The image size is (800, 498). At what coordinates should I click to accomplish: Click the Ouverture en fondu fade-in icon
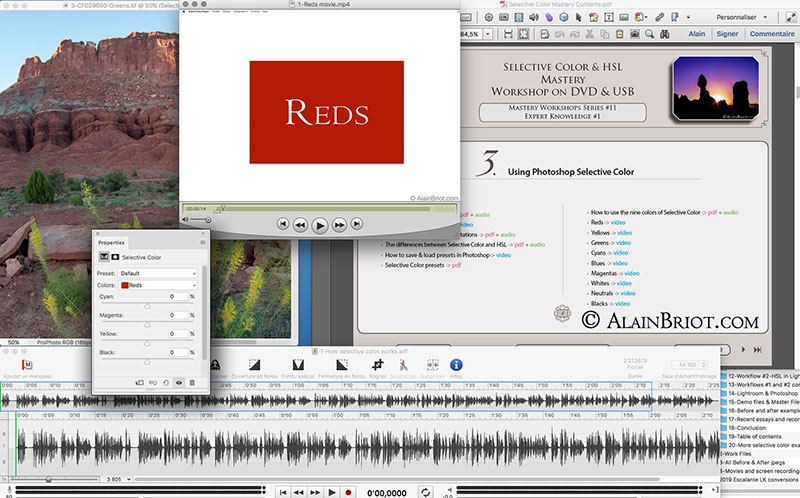click(254, 366)
